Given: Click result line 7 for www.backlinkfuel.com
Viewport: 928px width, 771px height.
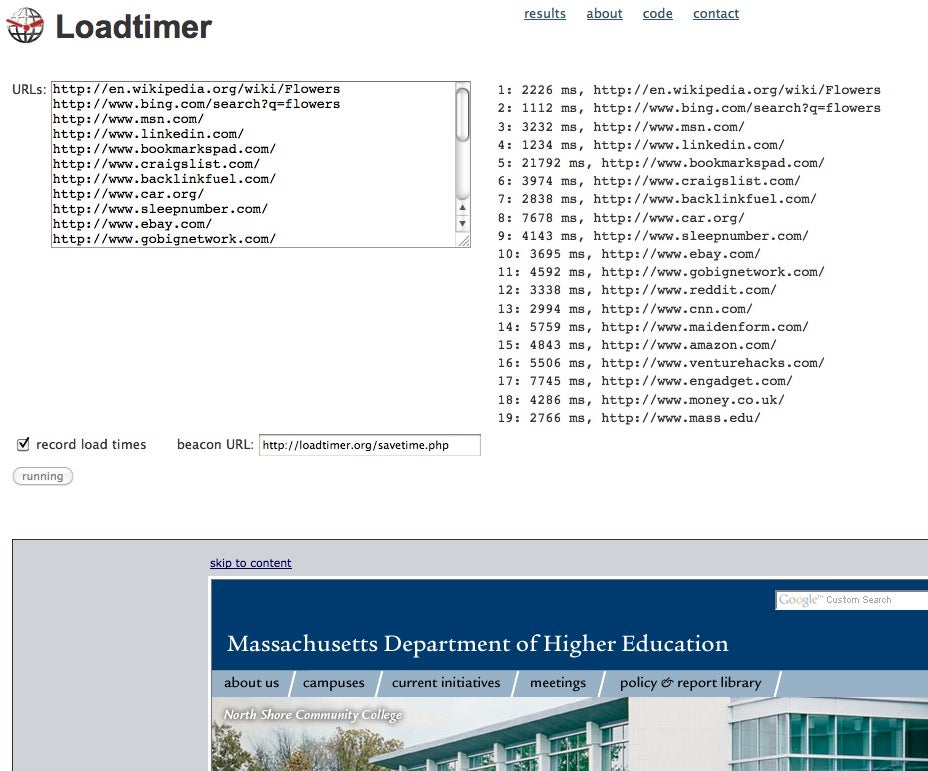Looking at the screenshot, I should [657, 199].
